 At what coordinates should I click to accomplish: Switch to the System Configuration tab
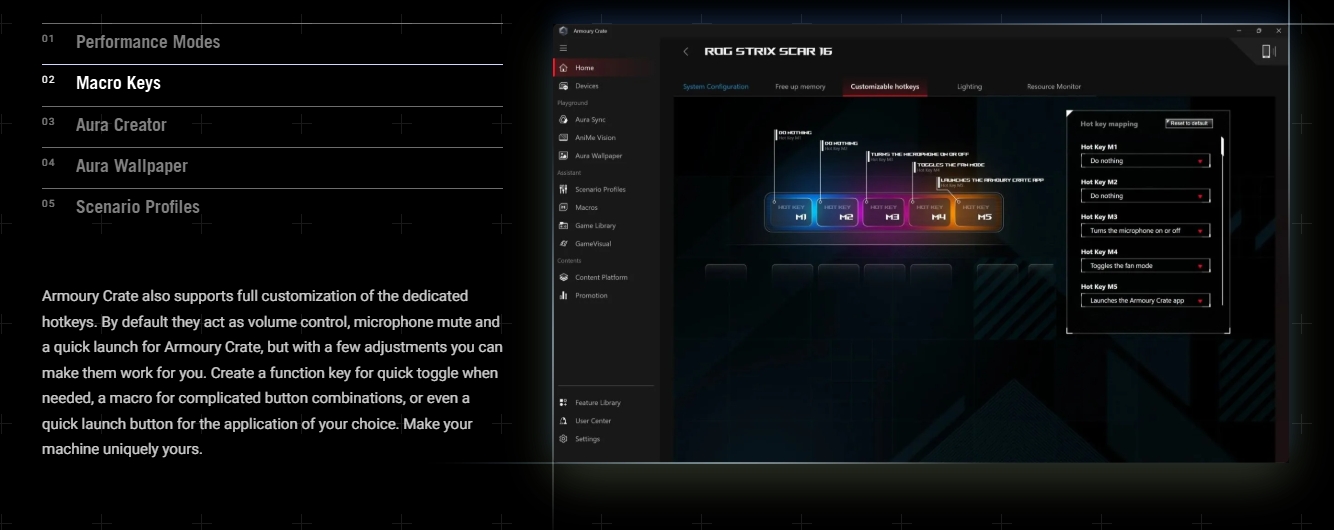click(x=715, y=87)
